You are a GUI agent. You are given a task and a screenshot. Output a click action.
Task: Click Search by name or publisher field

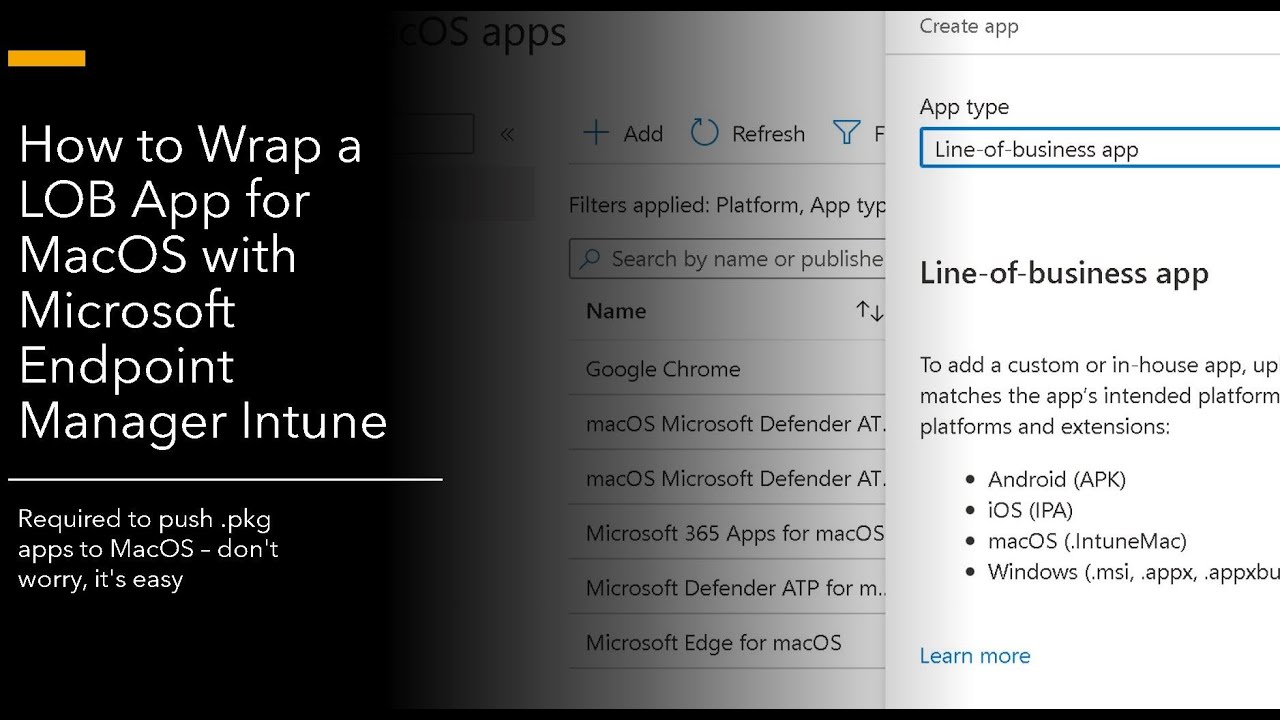[x=728, y=259]
